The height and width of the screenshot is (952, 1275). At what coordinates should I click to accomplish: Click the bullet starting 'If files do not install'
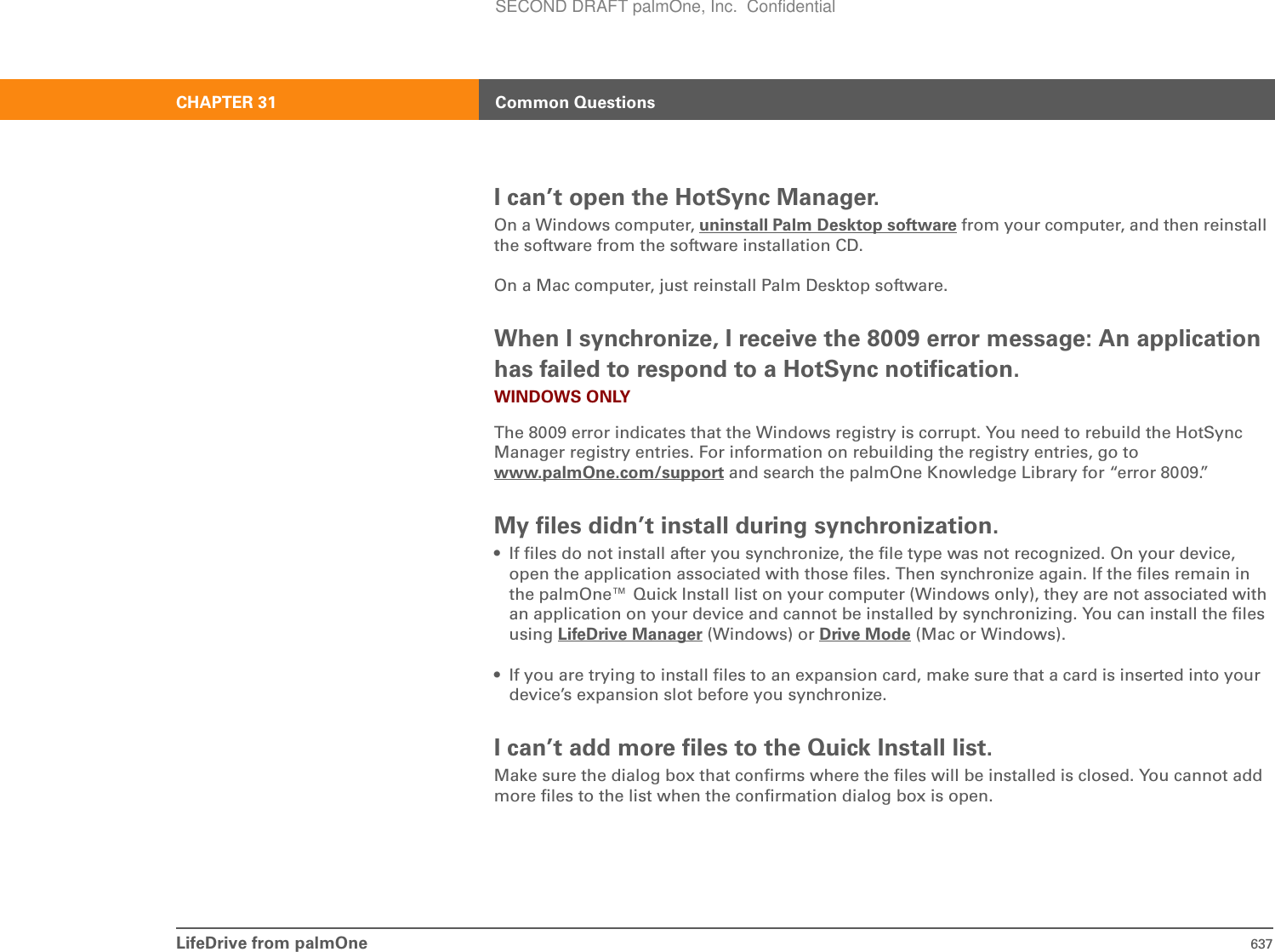(881, 594)
